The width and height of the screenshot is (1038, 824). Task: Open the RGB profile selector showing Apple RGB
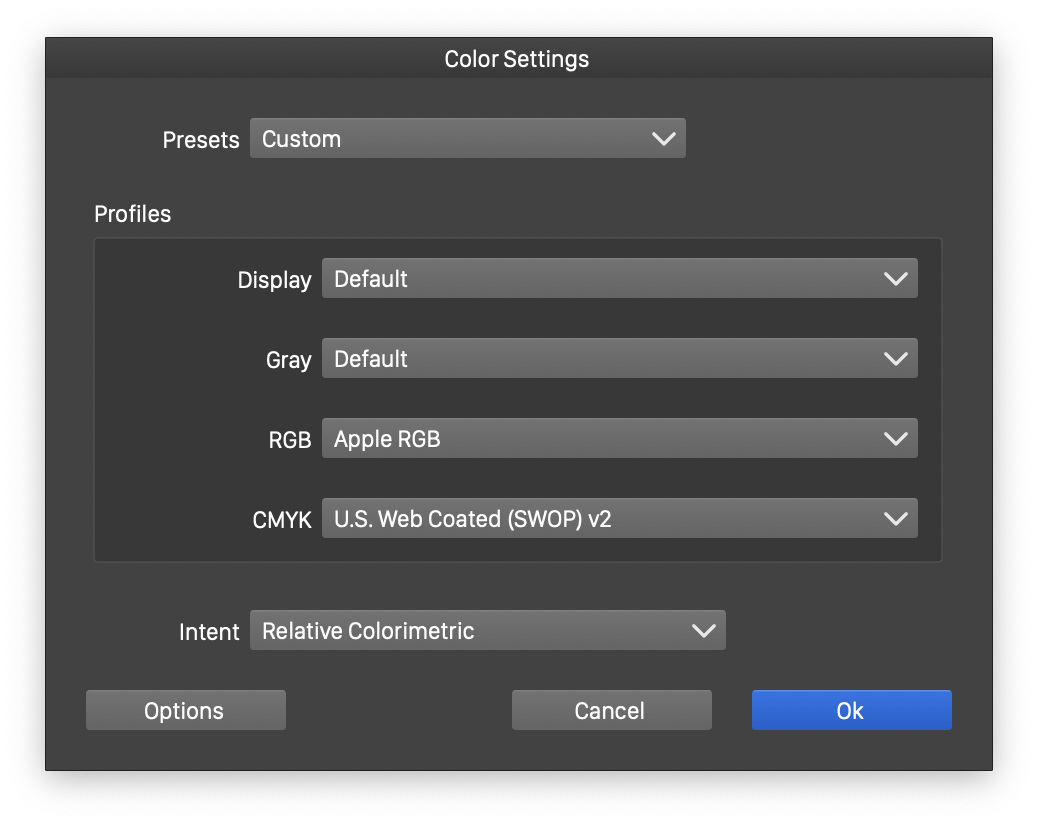coord(619,438)
